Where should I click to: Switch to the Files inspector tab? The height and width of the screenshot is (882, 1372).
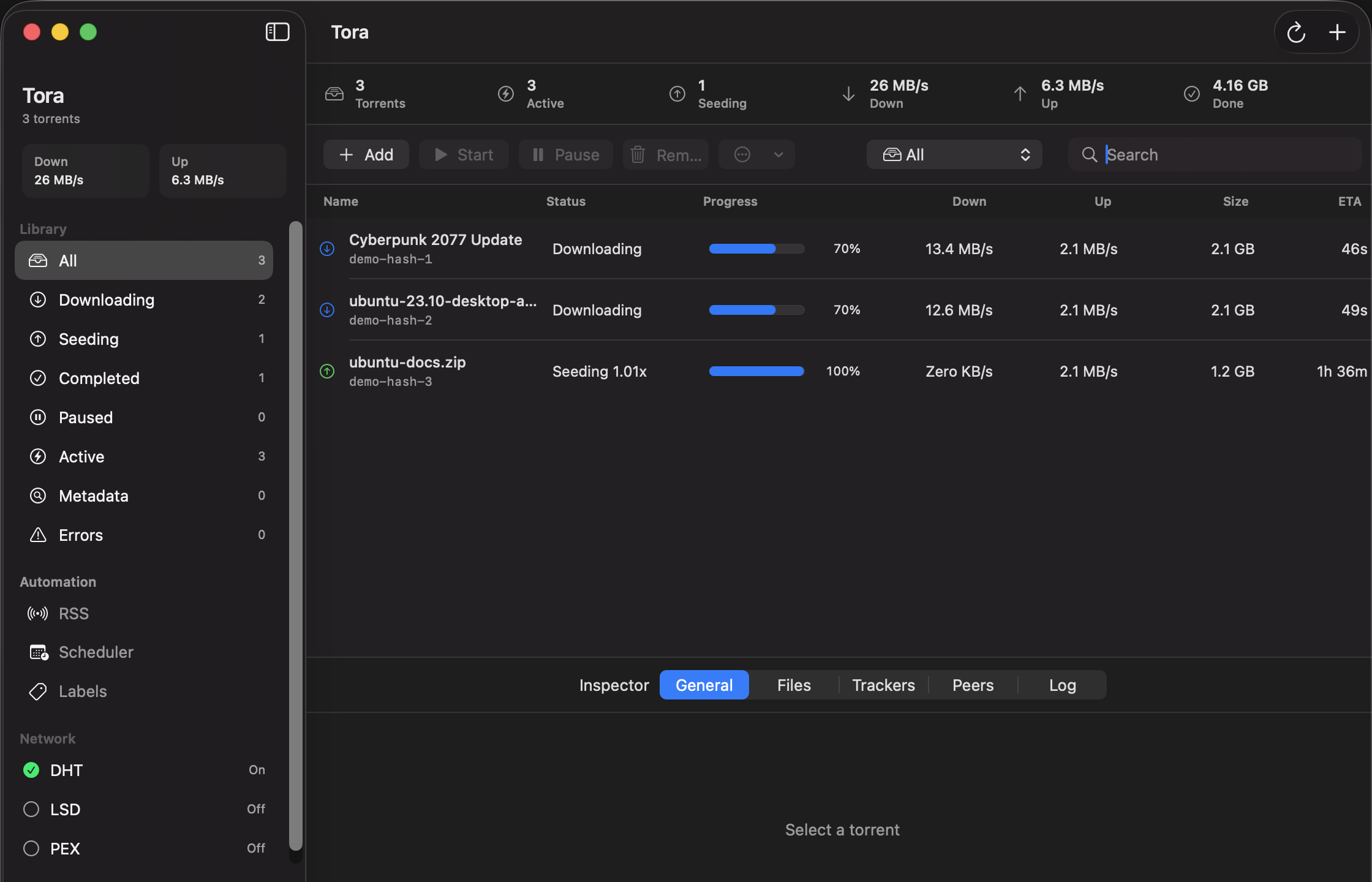coord(794,685)
